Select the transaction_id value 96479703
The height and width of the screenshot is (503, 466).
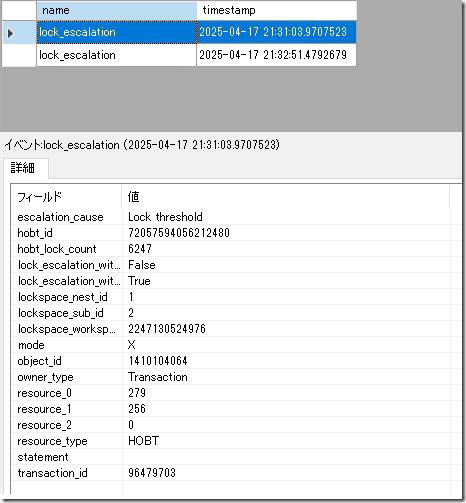[x=152, y=473]
